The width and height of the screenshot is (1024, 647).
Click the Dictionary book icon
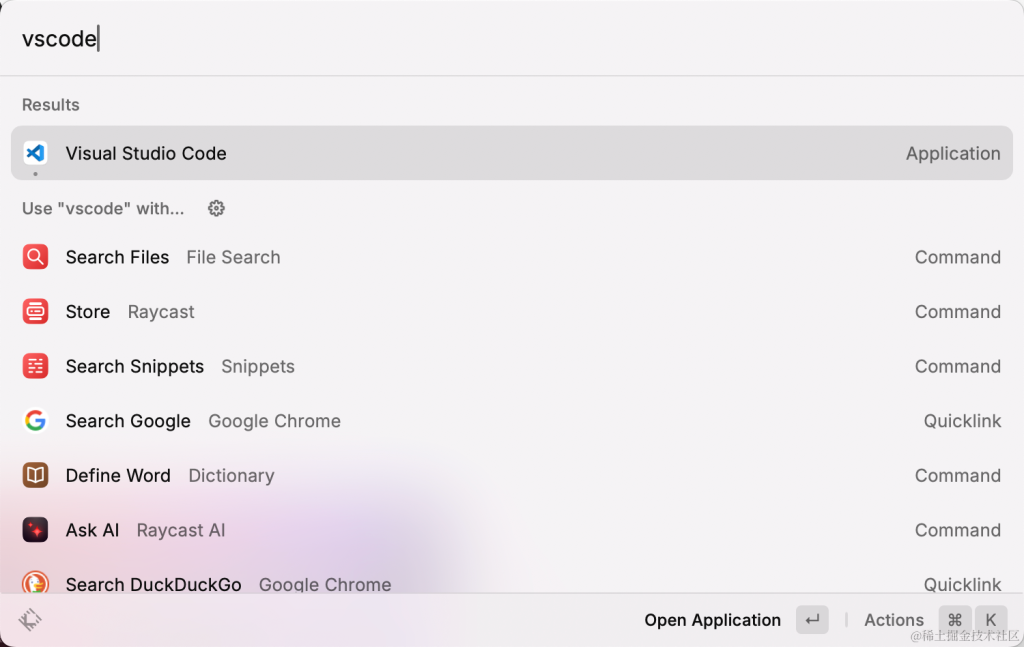pyautogui.click(x=35, y=475)
